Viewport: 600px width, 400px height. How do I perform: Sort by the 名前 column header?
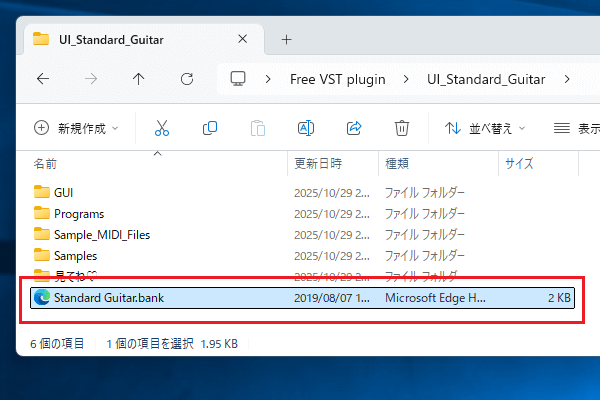pyautogui.click(x=46, y=162)
